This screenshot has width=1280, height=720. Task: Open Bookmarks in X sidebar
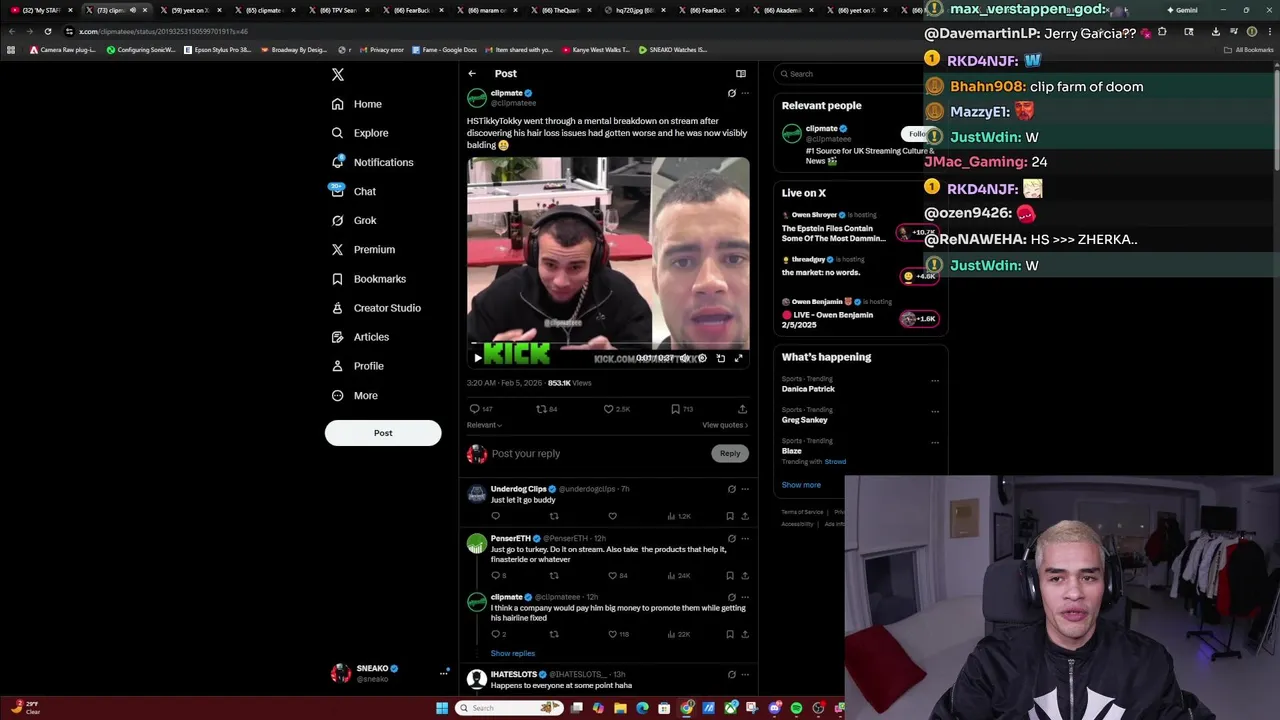pos(368,279)
